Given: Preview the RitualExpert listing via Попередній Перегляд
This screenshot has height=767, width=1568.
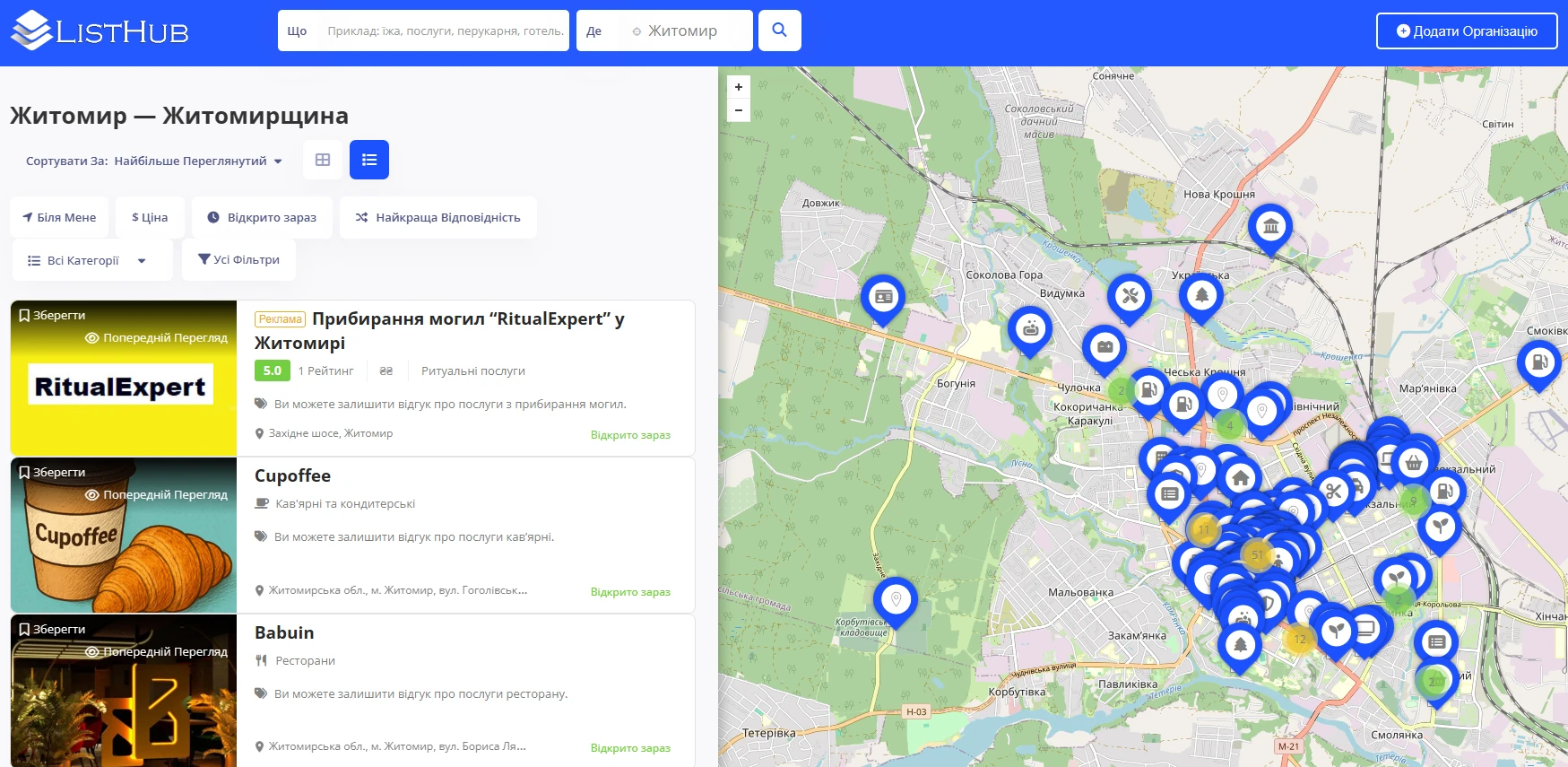Looking at the screenshot, I should [156, 338].
